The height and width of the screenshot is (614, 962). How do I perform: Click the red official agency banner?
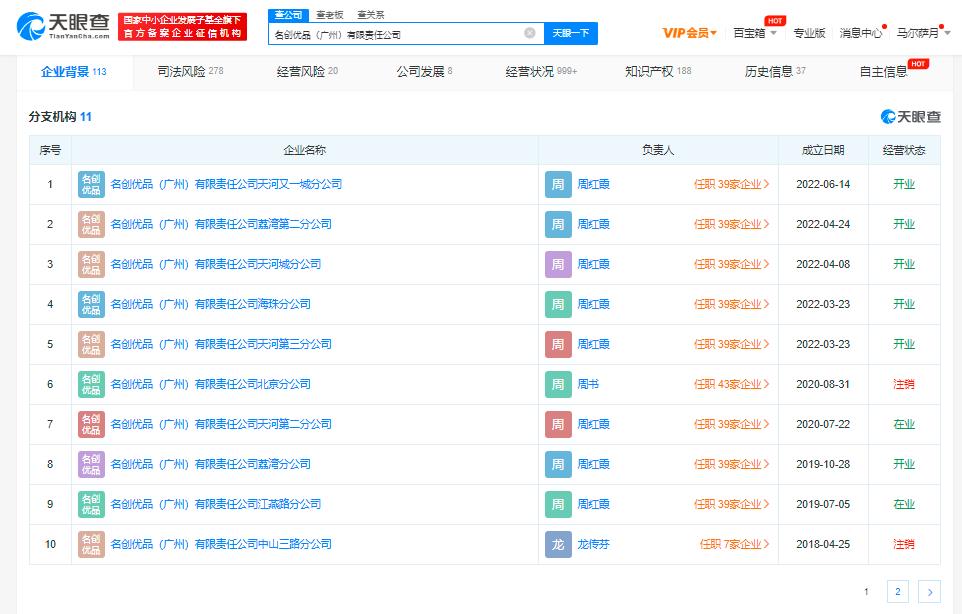tap(182, 26)
